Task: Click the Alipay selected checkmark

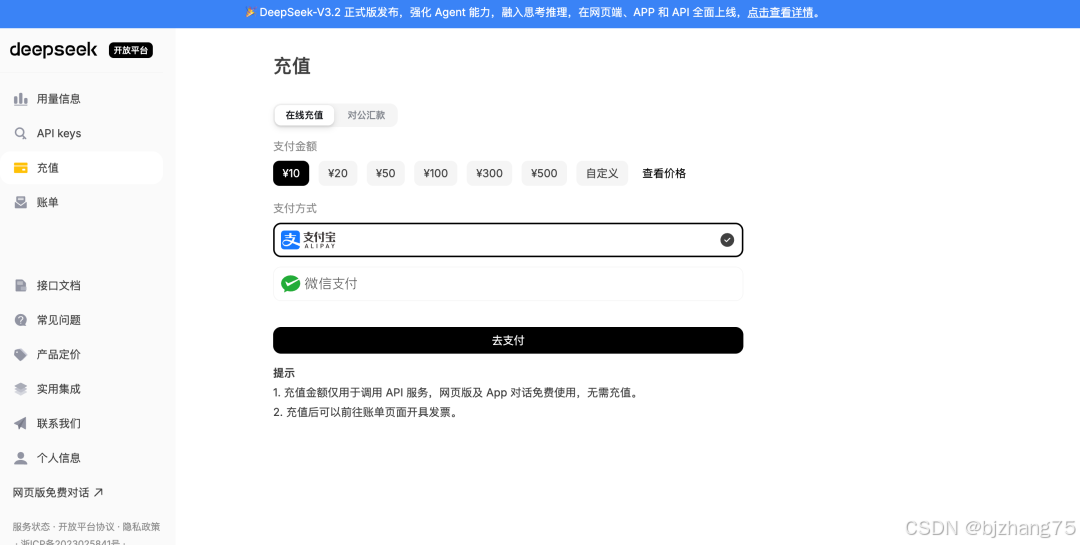Action: tap(727, 240)
